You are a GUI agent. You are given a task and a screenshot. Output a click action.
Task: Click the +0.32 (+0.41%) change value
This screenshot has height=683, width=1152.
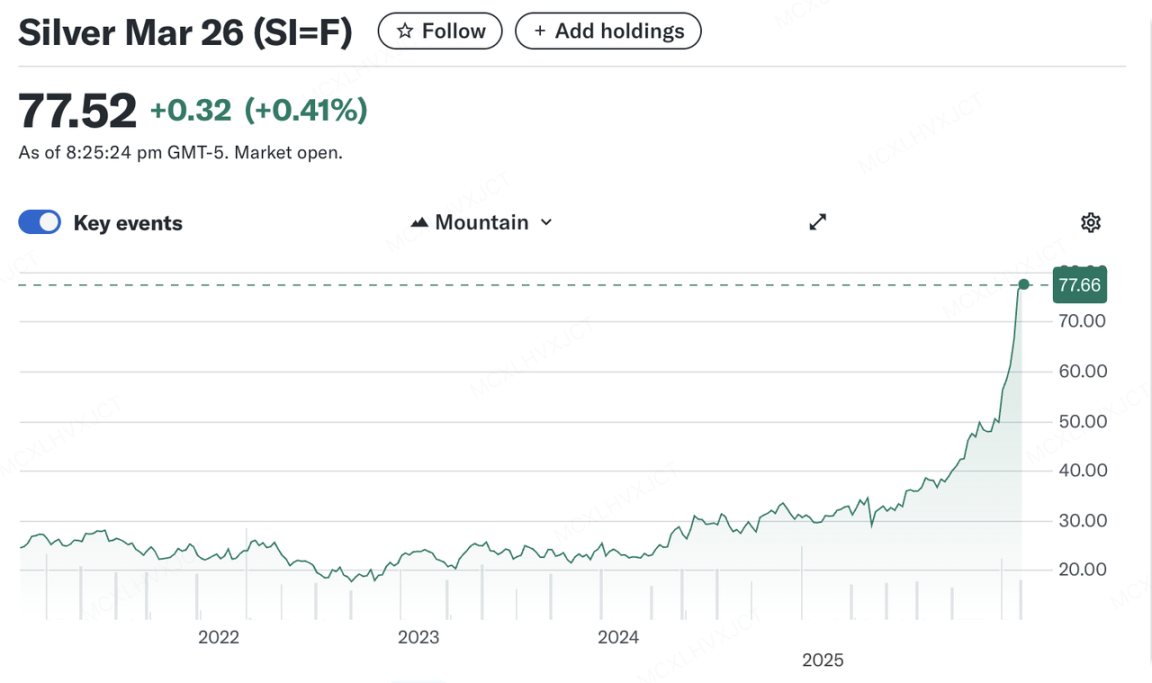tap(258, 110)
